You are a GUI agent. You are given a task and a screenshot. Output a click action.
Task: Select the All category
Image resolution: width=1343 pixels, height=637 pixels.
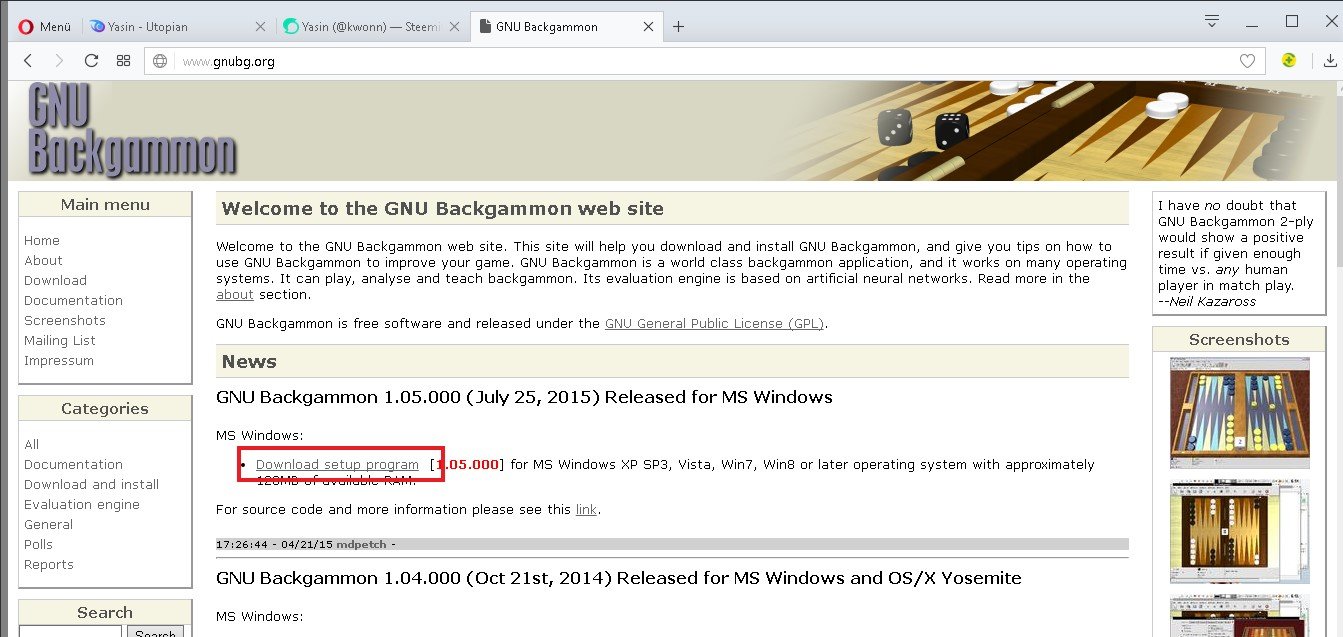(31, 444)
